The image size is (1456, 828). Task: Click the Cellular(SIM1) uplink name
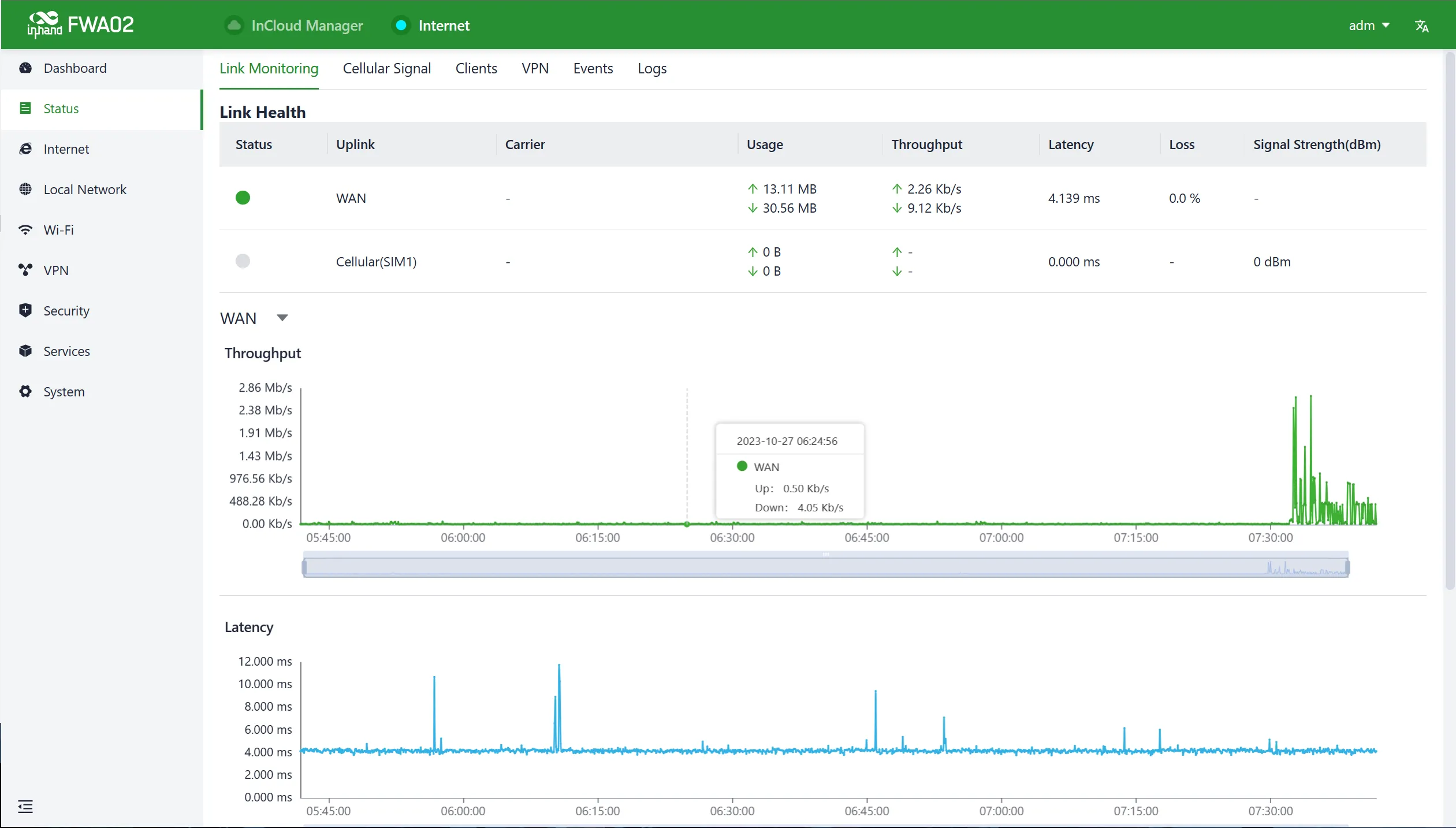click(x=377, y=262)
